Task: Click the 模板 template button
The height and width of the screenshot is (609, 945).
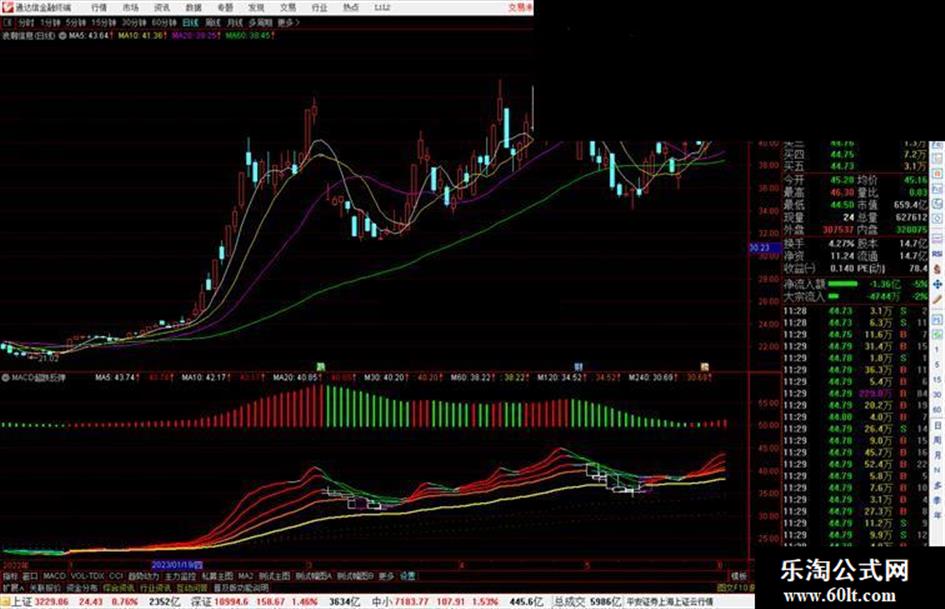Action: [x=738, y=576]
